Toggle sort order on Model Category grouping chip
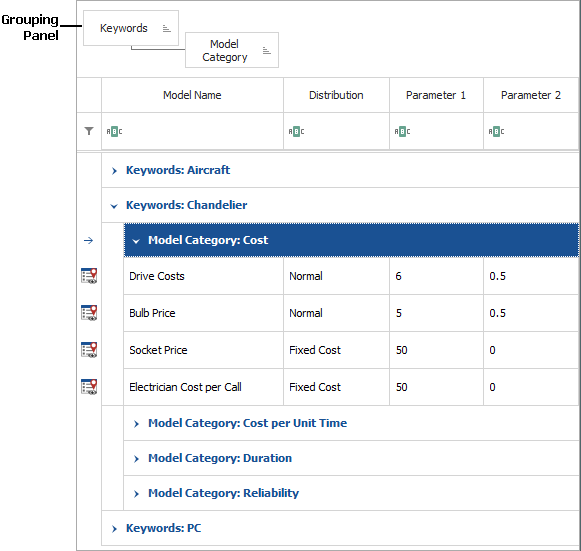The height and width of the screenshot is (551, 581). [x=267, y=50]
